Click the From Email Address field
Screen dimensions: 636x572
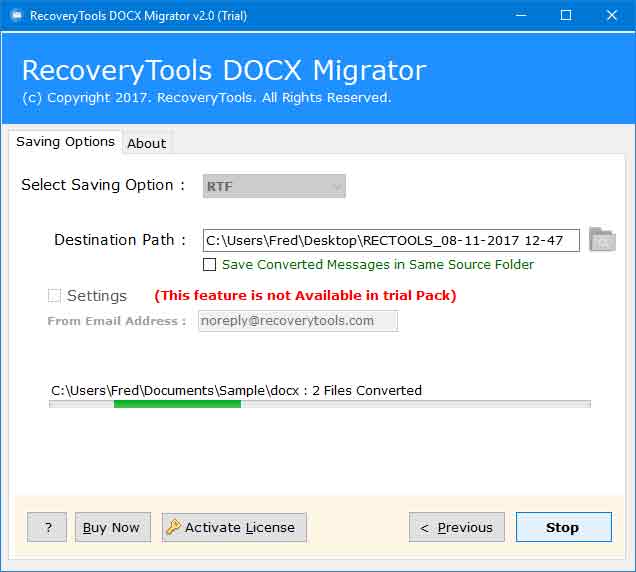(298, 321)
